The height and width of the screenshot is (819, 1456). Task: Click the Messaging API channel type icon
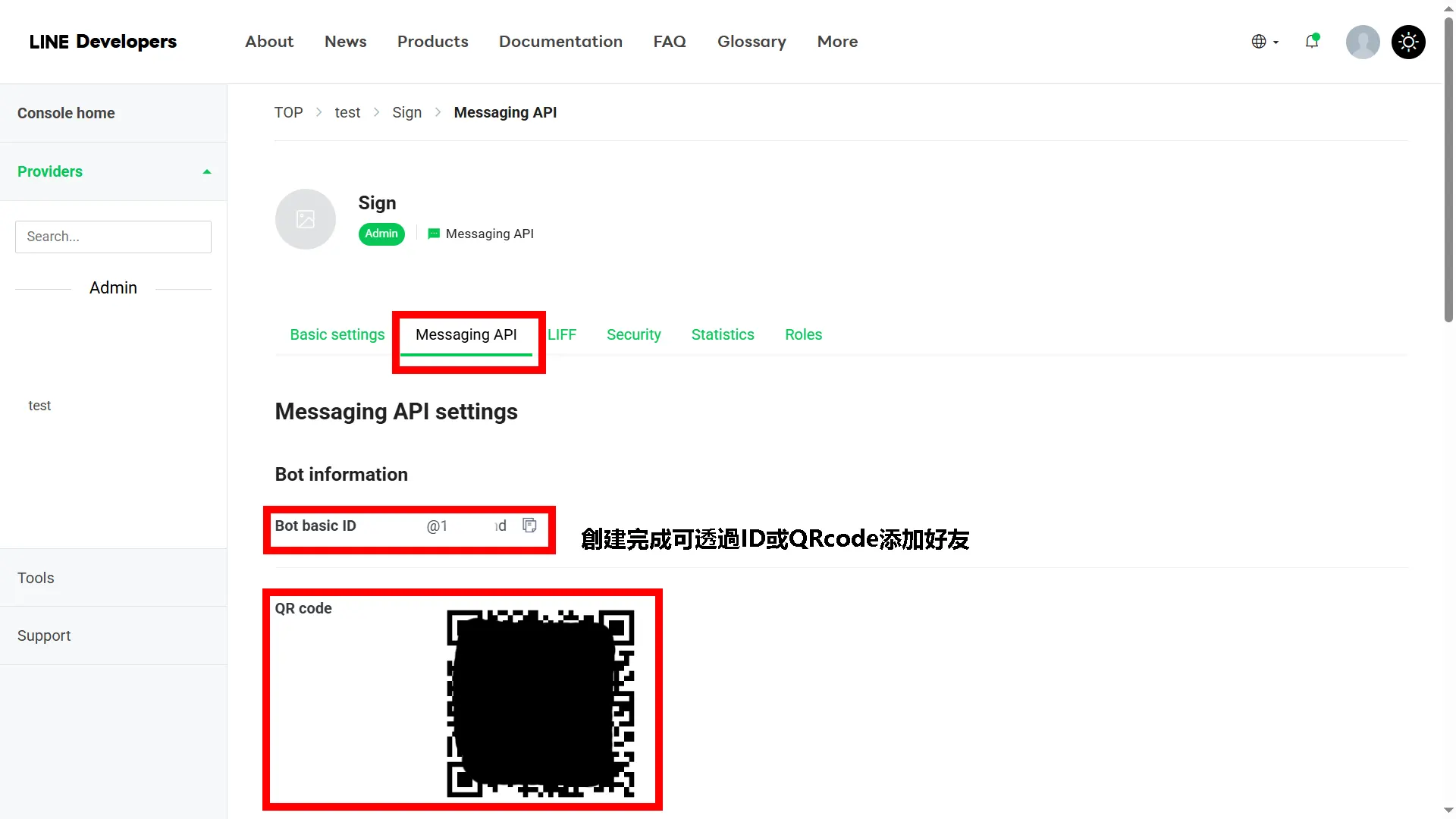click(433, 234)
